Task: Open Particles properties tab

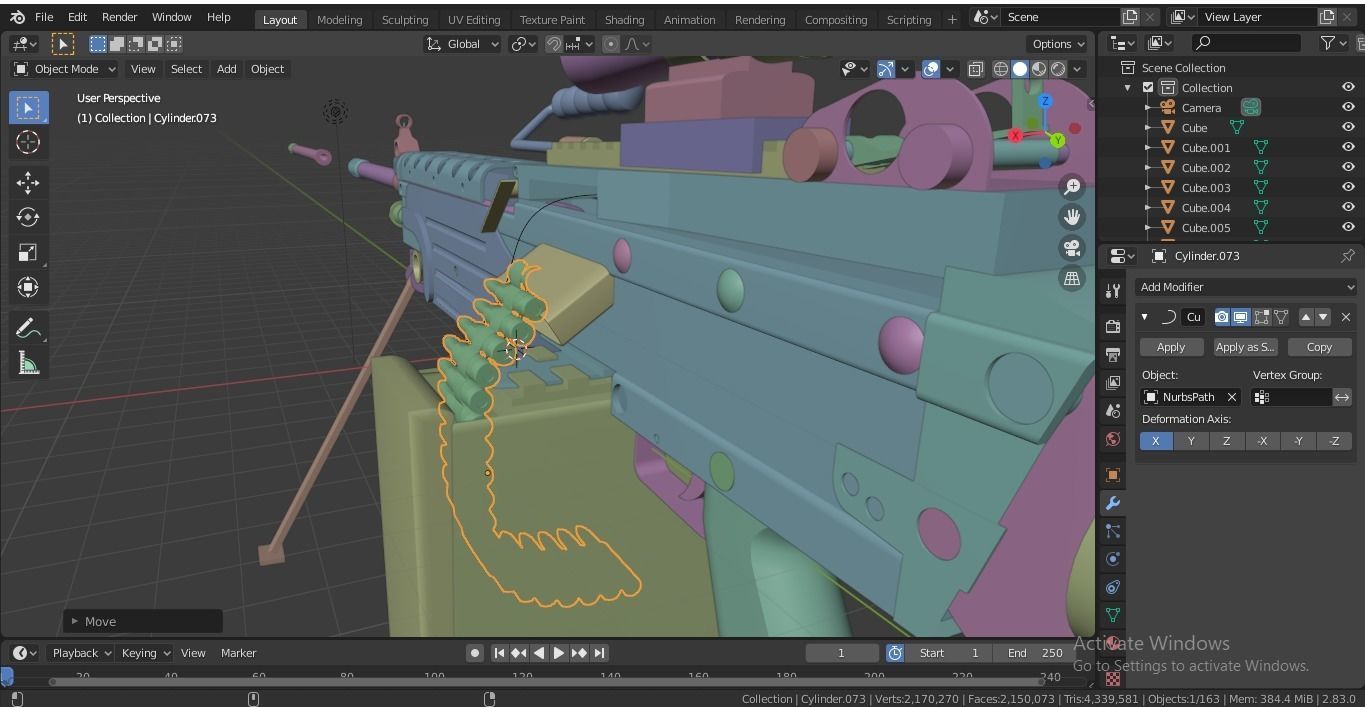Action: pos(1113,531)
